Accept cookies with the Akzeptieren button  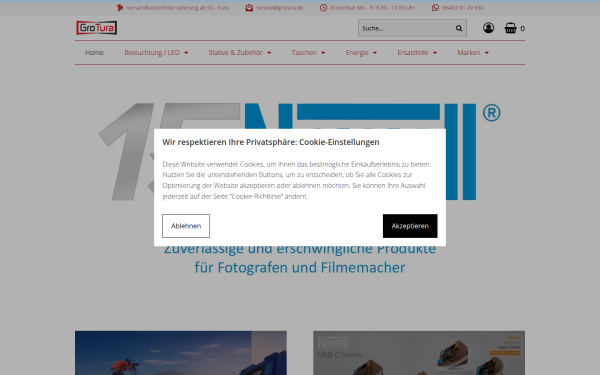410,226
